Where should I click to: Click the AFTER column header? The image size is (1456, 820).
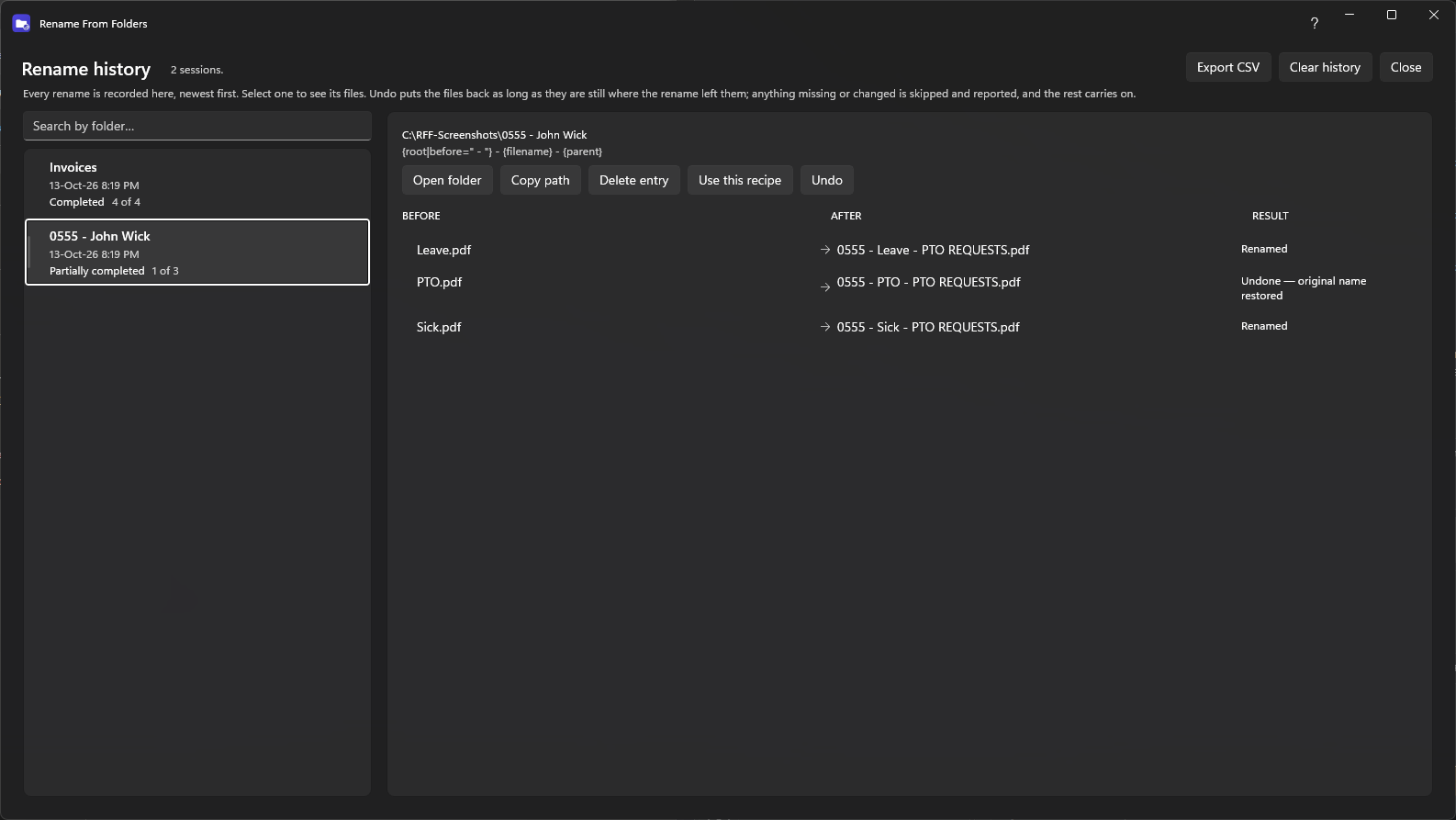(x=846, y=216)
